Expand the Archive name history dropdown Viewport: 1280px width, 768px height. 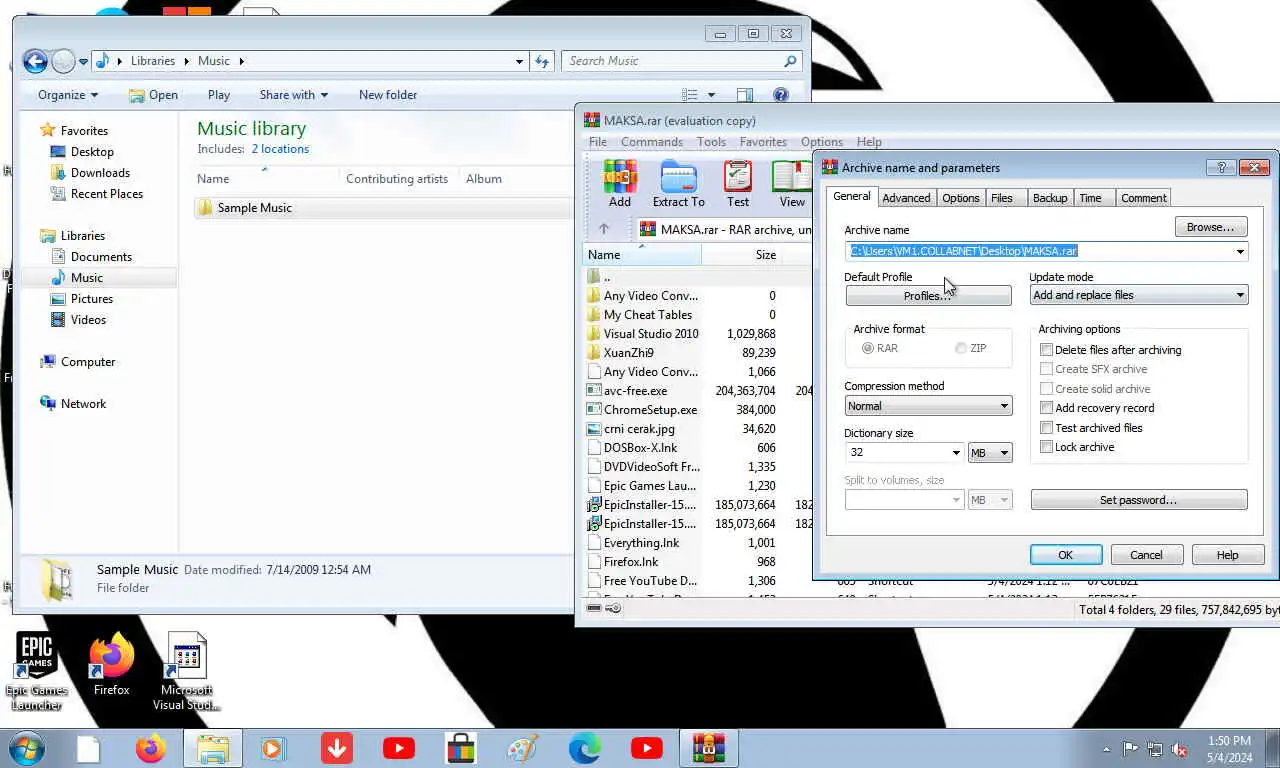click(1240, 251)
